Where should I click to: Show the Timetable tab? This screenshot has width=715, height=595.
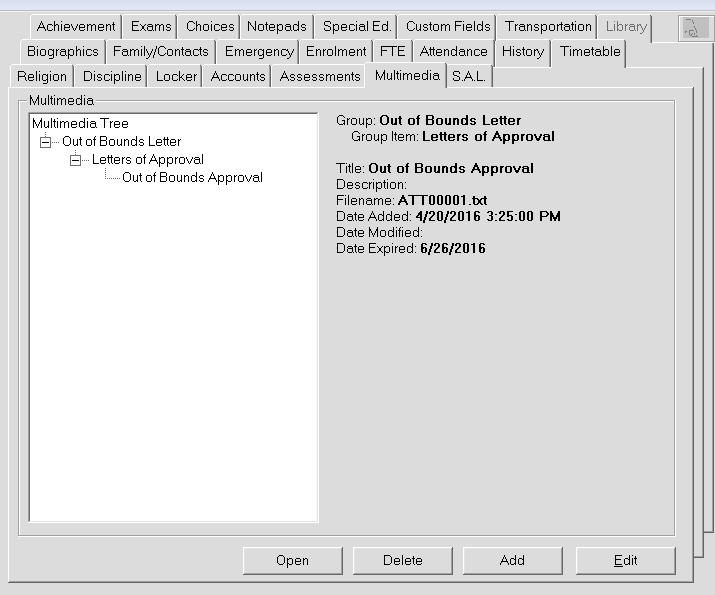coord(590,52)
